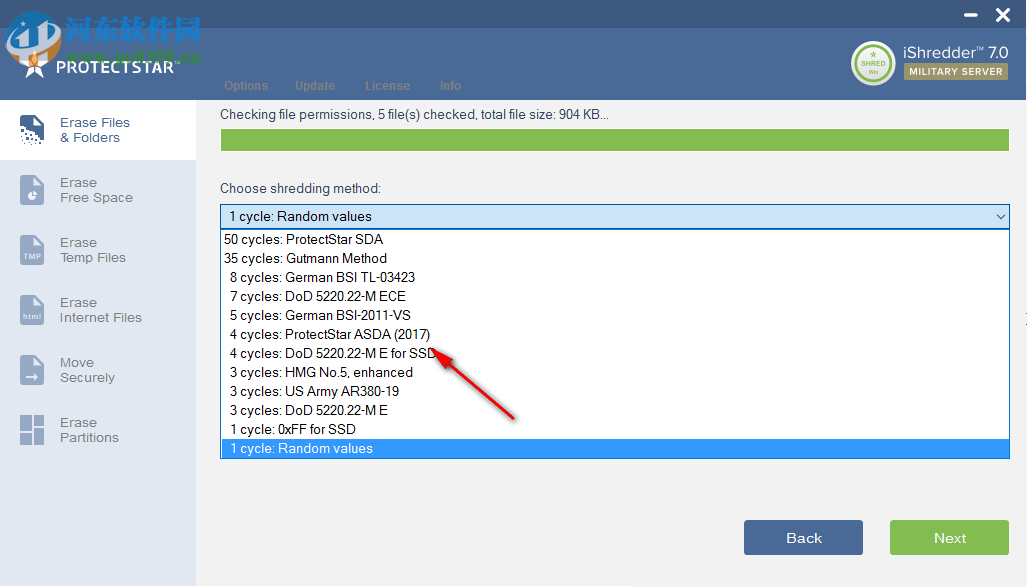
Task: Open the Options menu
Action: pos(246,86)
